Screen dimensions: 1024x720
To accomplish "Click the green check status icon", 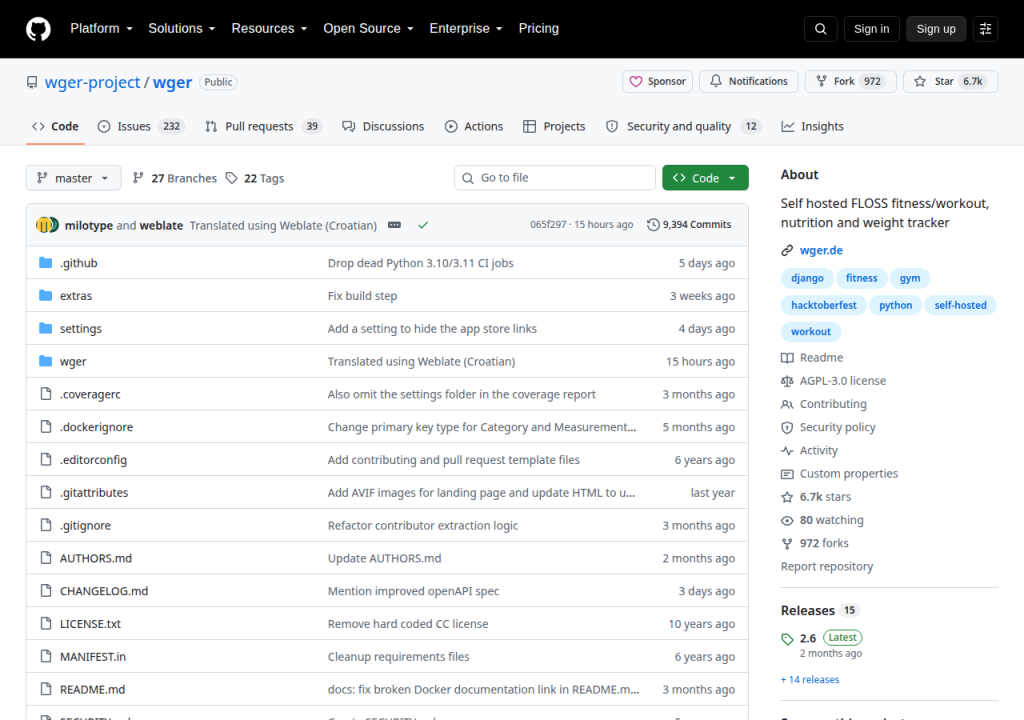I will [x=423, y=225].
